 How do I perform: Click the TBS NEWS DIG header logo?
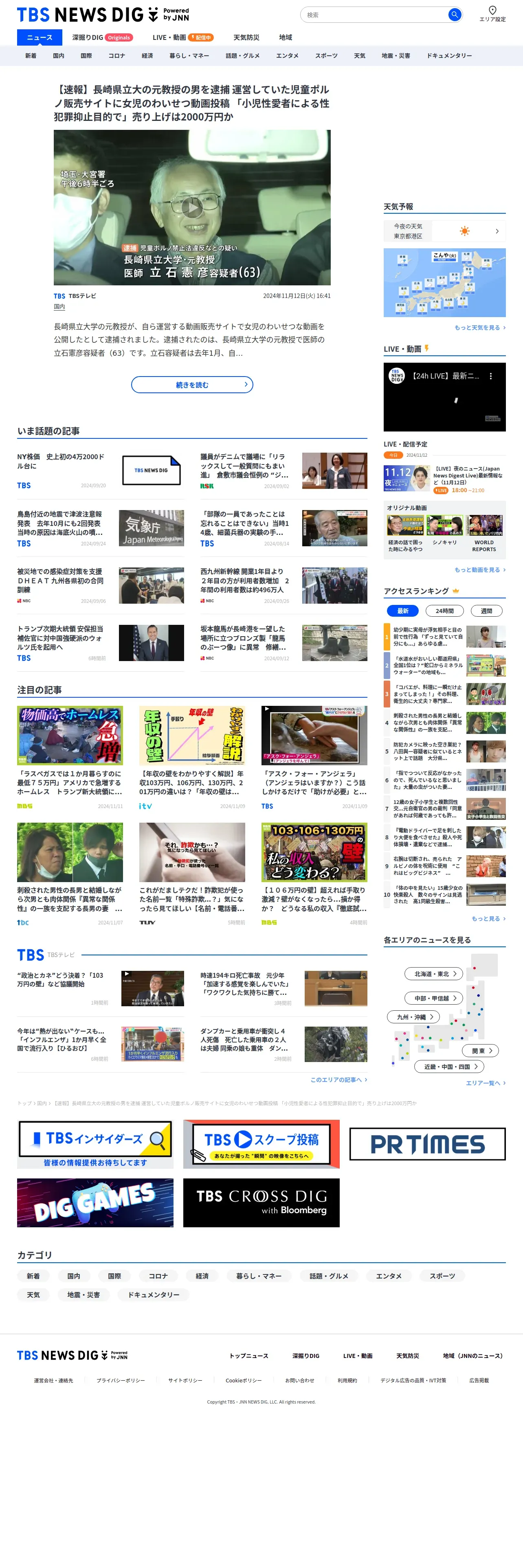coord(103,15)
